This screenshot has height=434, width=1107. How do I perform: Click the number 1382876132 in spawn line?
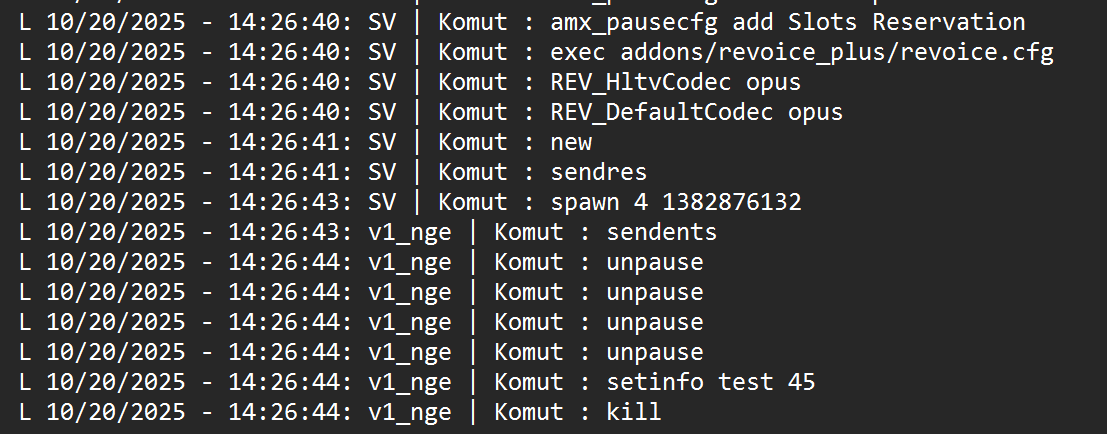732,203
